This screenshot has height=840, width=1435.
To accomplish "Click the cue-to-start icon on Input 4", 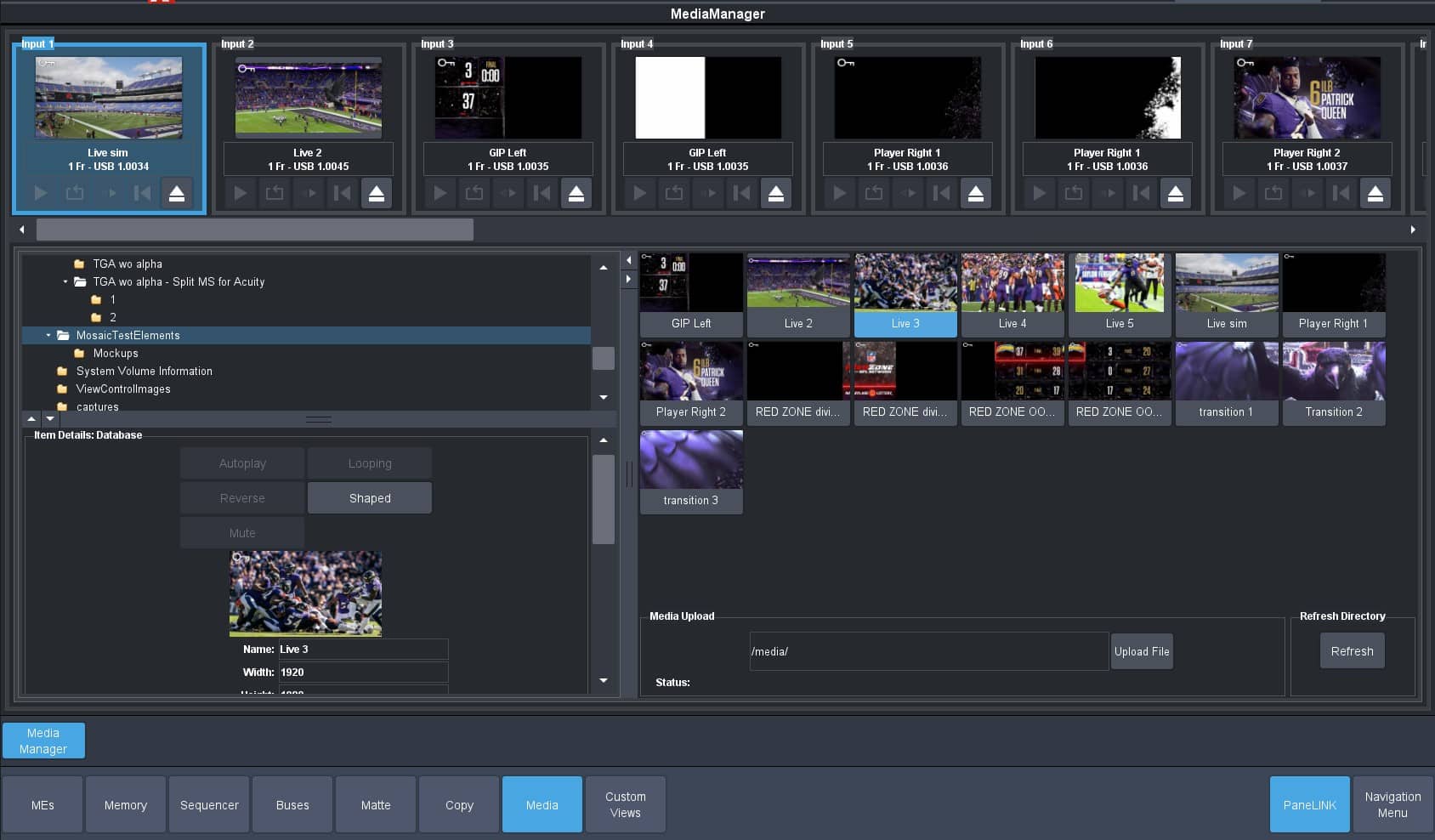I will coord(742,193).
